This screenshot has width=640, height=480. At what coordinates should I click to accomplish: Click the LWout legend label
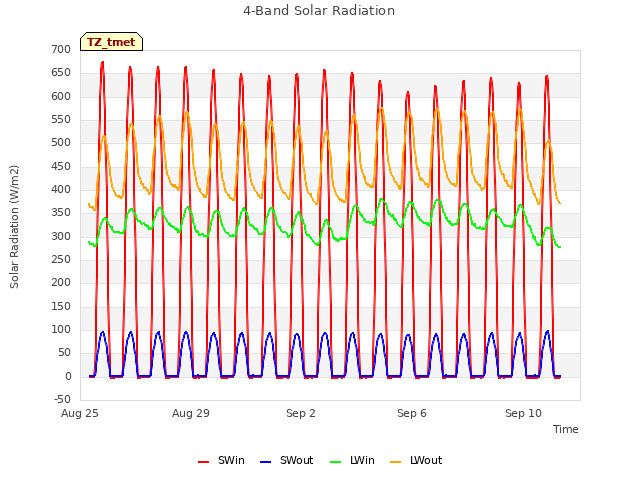tap(426, 460)
